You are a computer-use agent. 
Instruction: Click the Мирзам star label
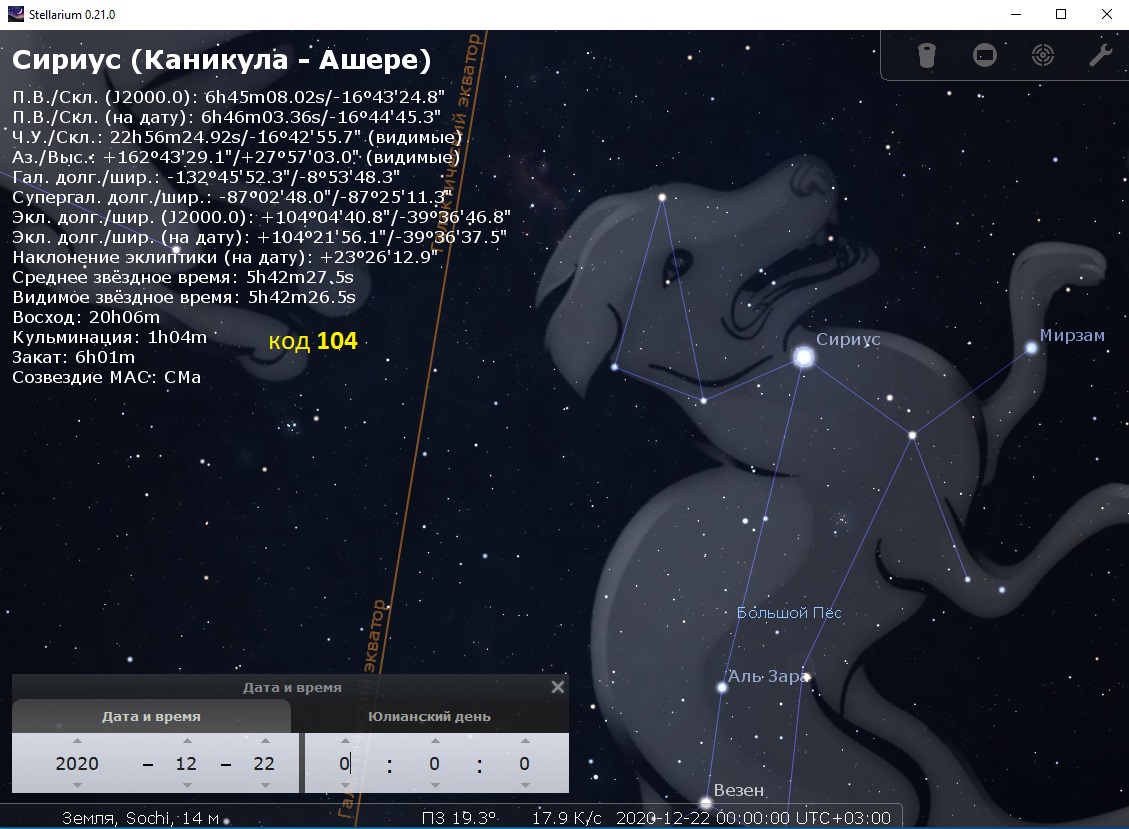click(x=1072, y=335)
